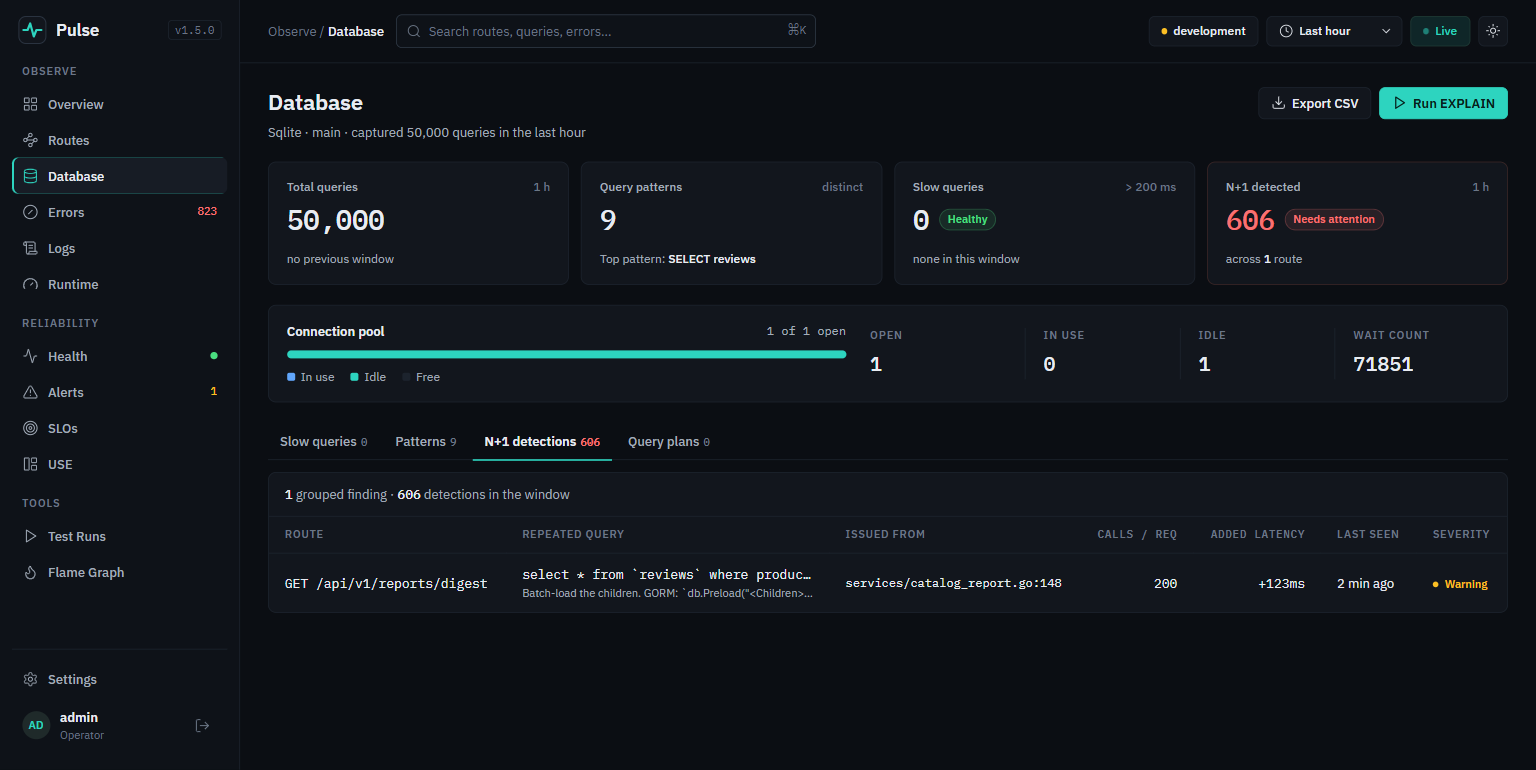The width and height of the screenshot is (1536, 770).
Task: Click the Observe breadcrumb link
Action: [292, 31]
